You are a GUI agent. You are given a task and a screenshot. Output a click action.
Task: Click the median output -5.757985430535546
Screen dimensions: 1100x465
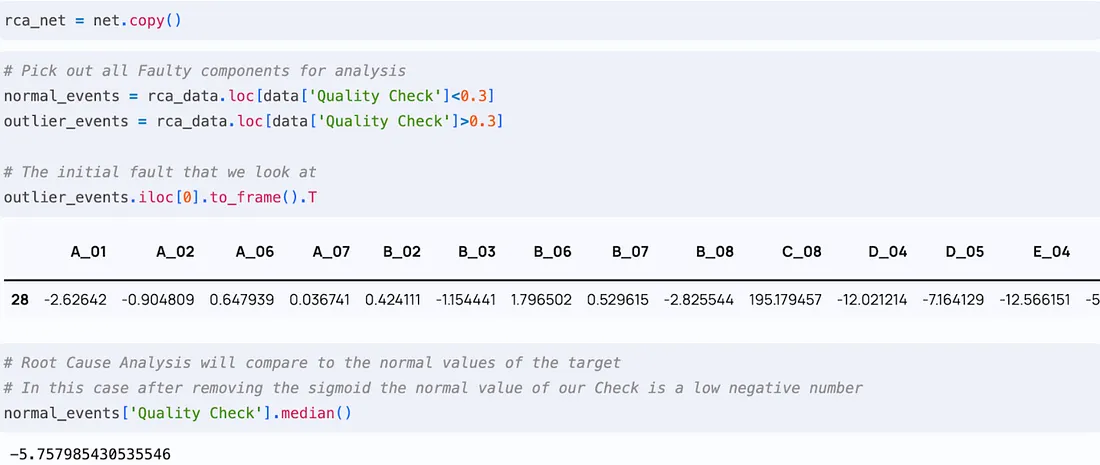pos(90,454)
